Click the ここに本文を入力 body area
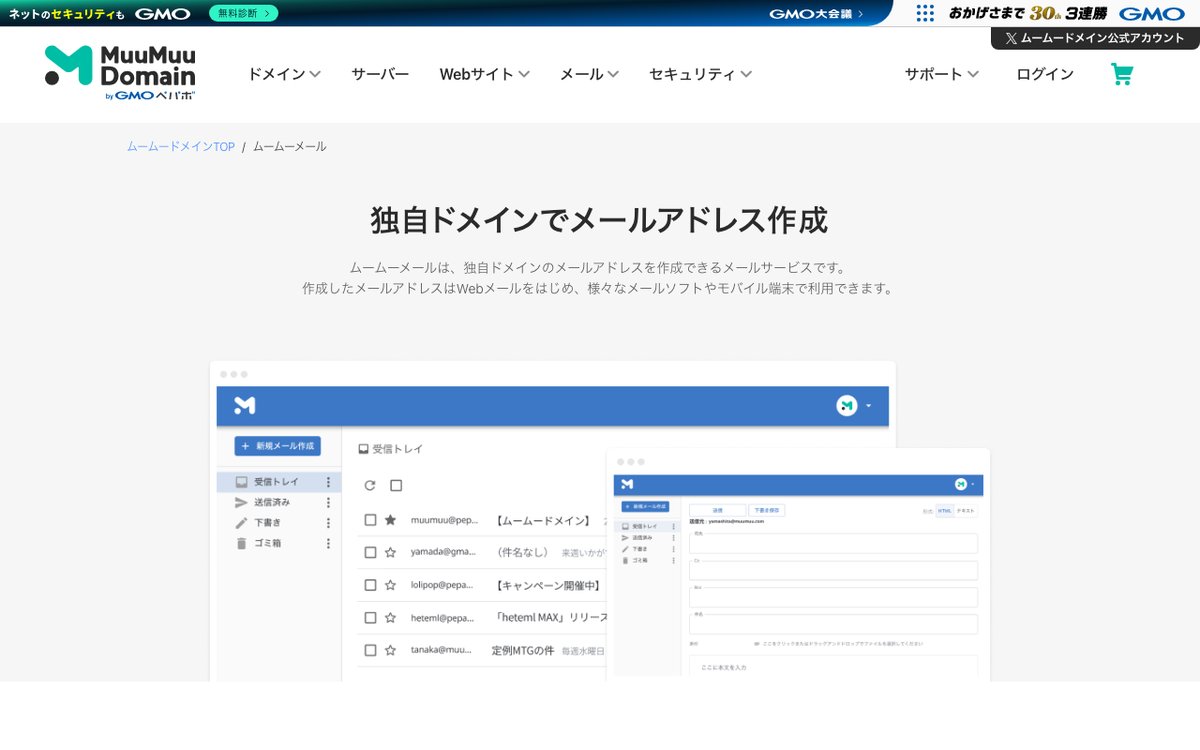 833,668
